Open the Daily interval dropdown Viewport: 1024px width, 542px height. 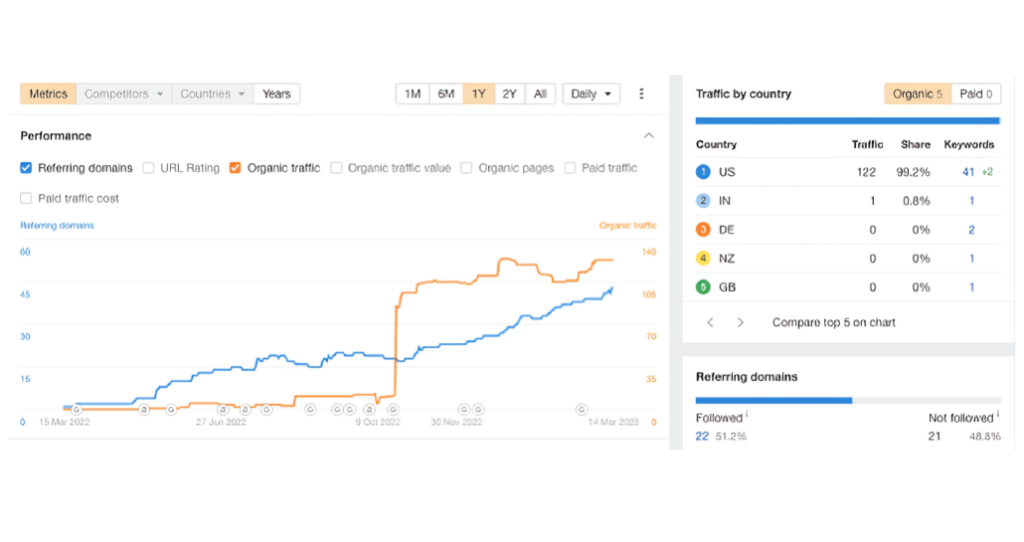coord(591,94)
